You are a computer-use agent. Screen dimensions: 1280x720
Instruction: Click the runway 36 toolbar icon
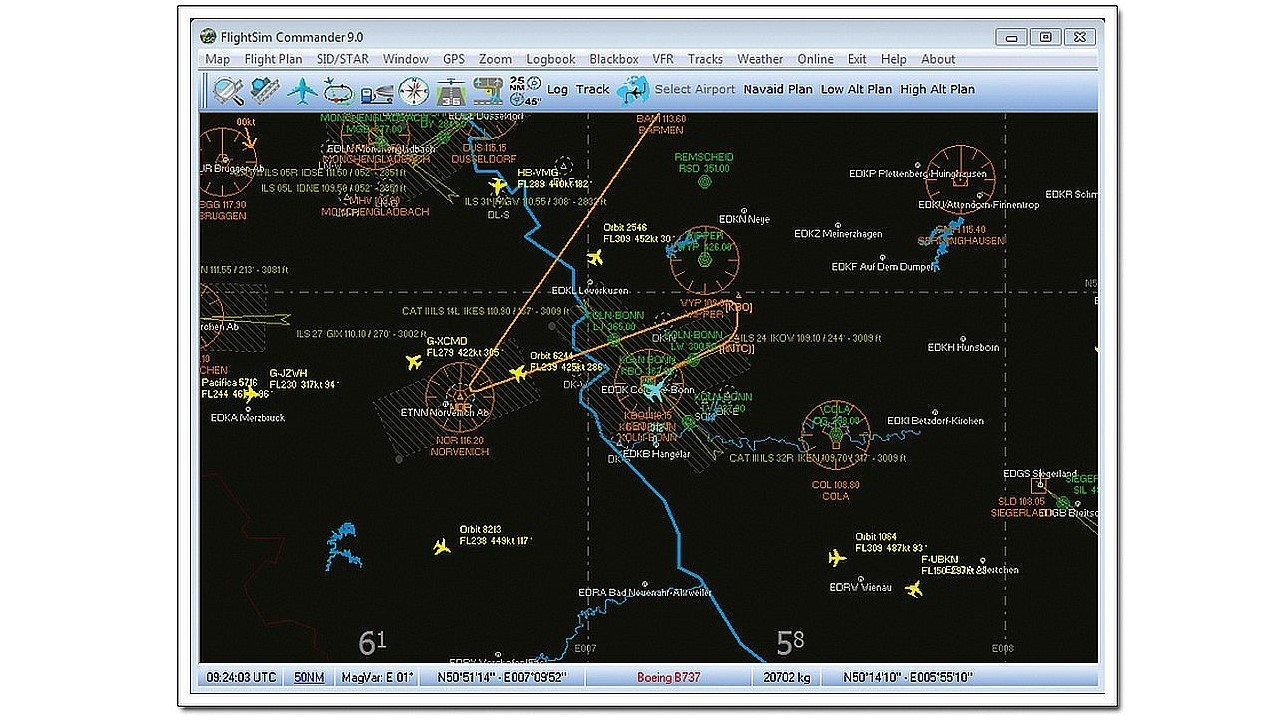pyautogui.click(x=451, y=91)
